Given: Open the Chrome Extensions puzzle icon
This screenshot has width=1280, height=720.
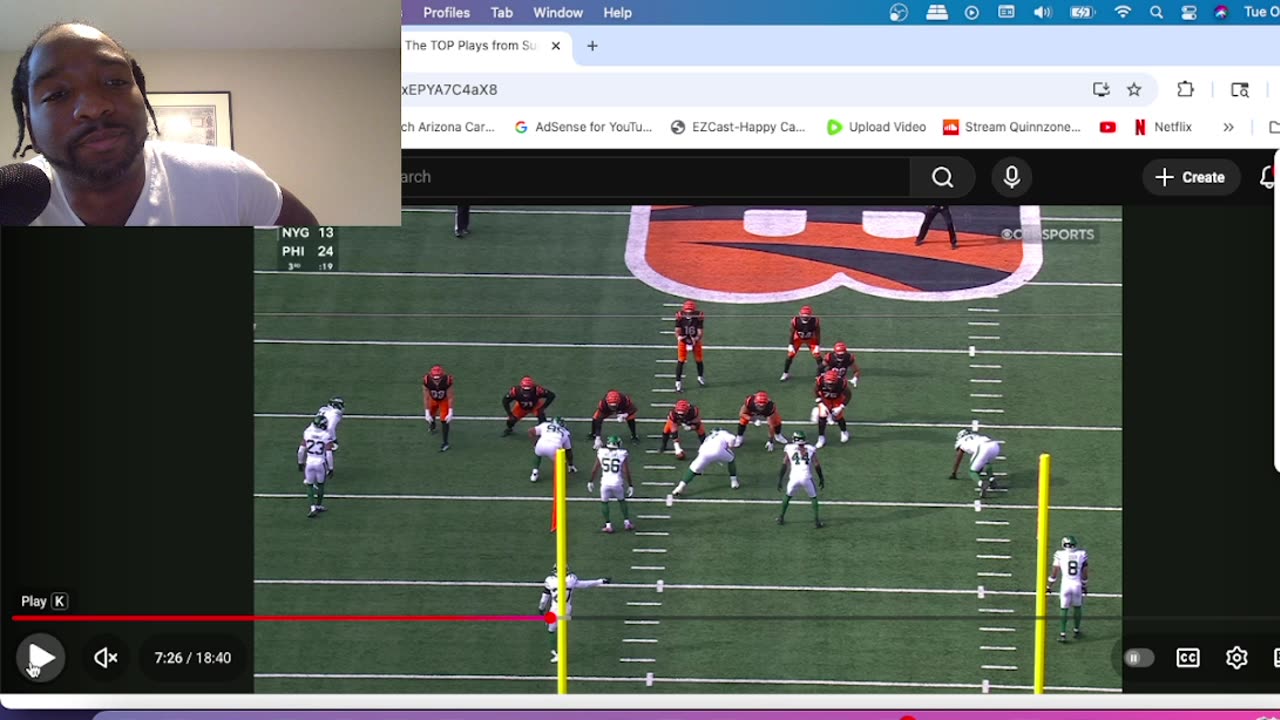Looking at the screenshot, I should [1185, 90].
